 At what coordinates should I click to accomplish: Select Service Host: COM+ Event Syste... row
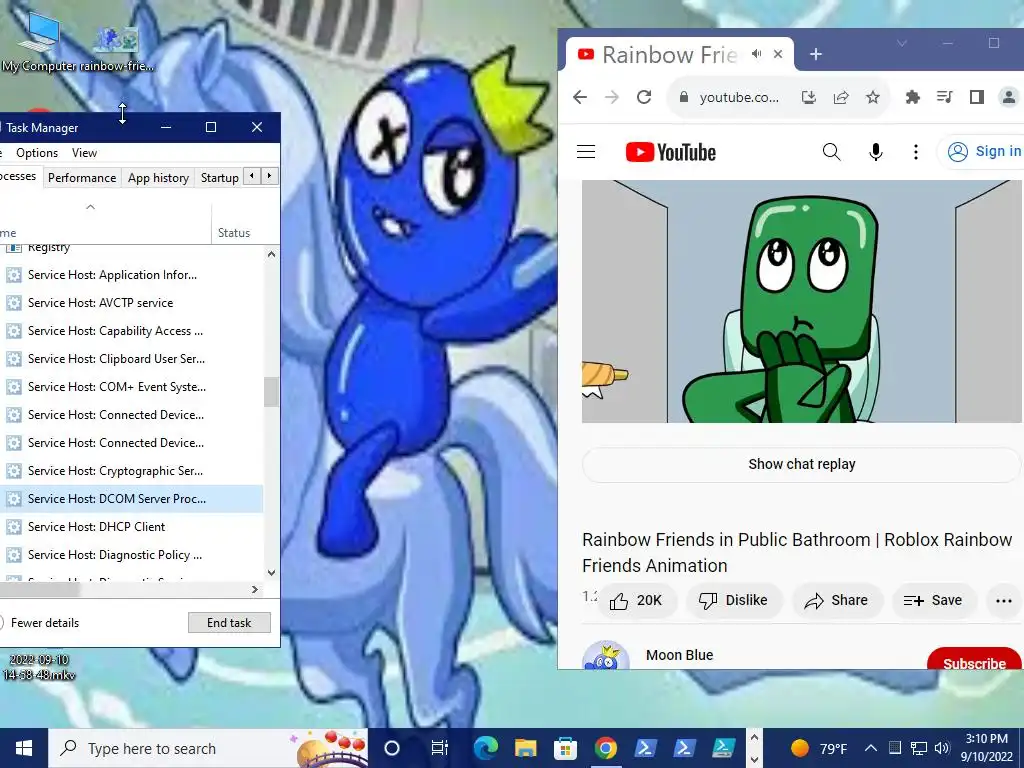[132, 387]
